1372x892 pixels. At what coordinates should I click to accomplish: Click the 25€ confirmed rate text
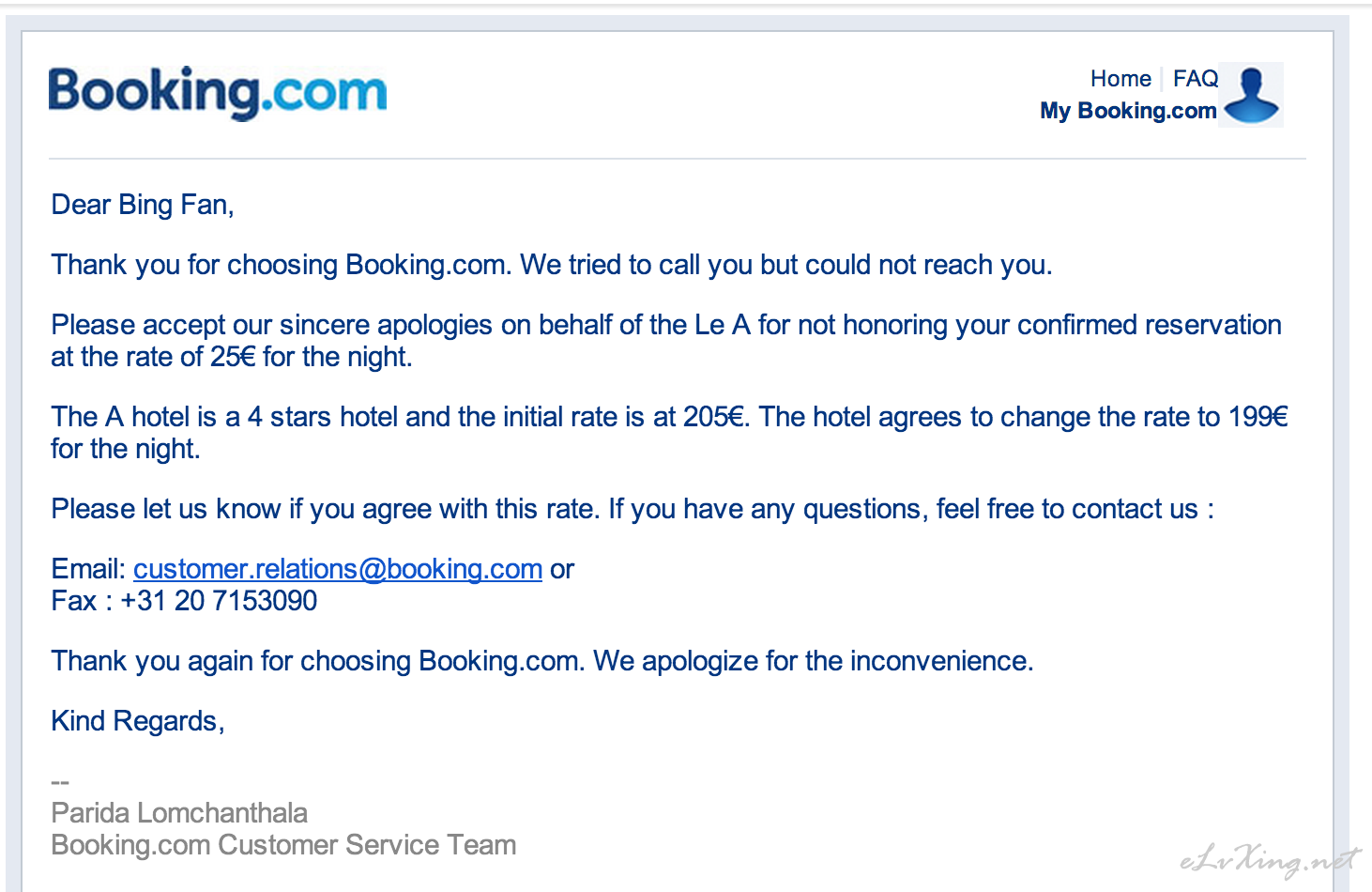pyautogui.click(x=233, y=357)
